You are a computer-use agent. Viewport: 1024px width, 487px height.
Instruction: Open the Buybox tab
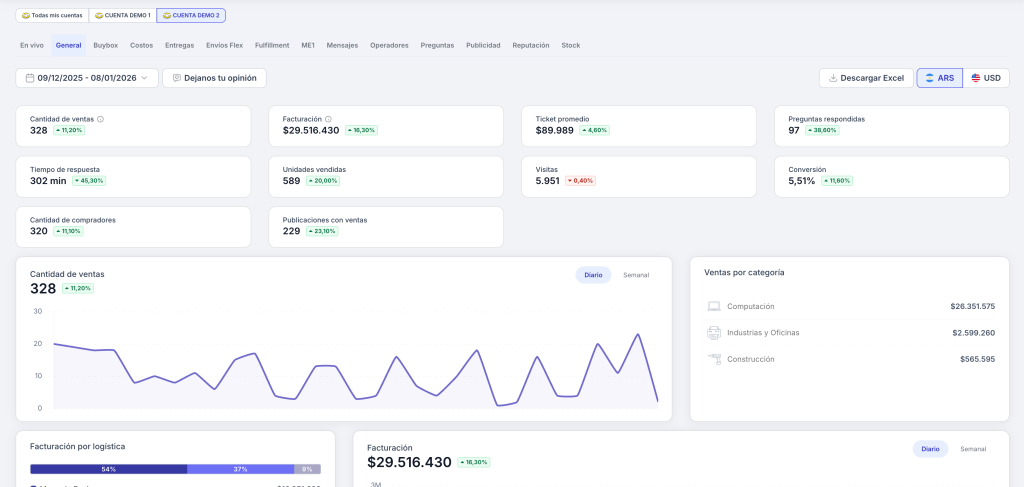coord(105,45)
